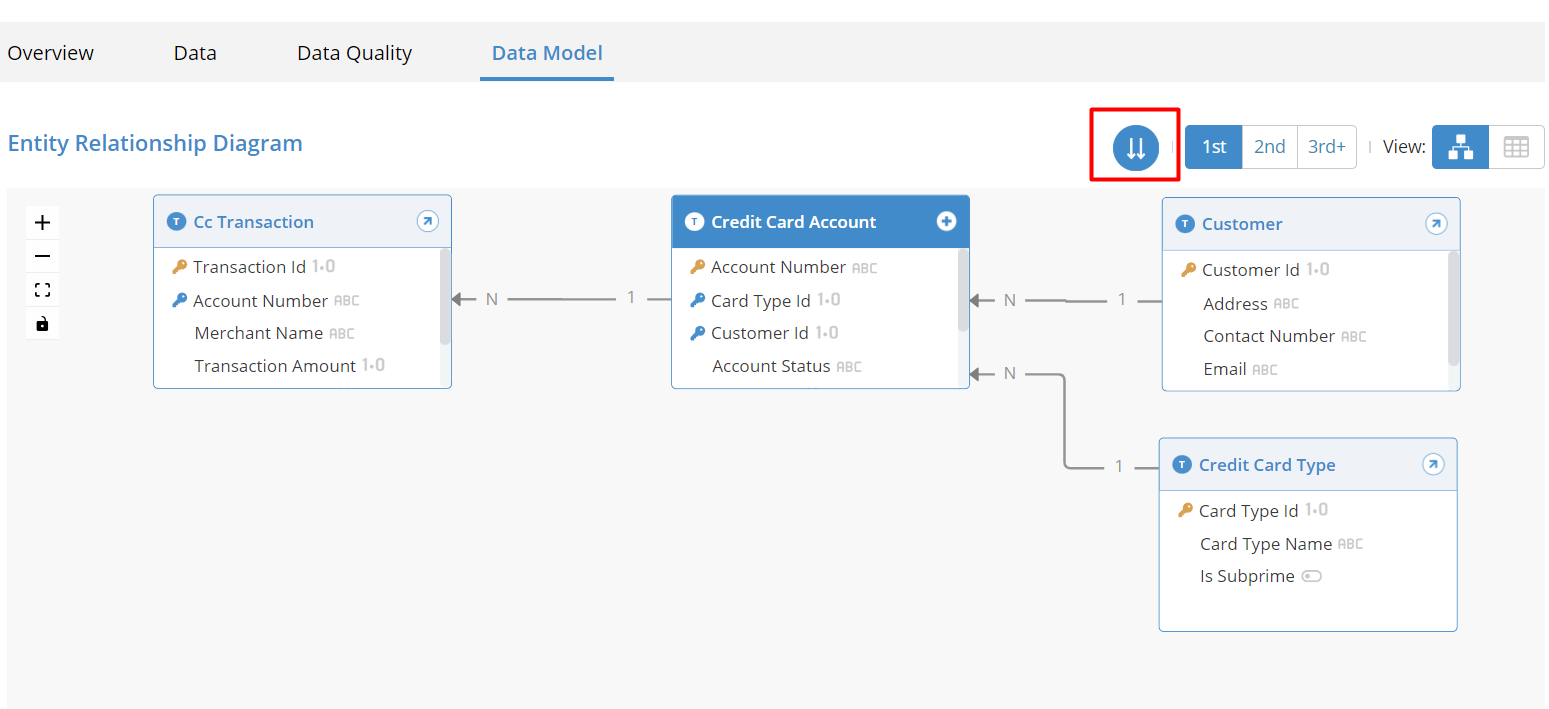Click the lock icon to lock diagram layout
Viewport: 1549px width, 709px height.
click(x=41, y=323)
